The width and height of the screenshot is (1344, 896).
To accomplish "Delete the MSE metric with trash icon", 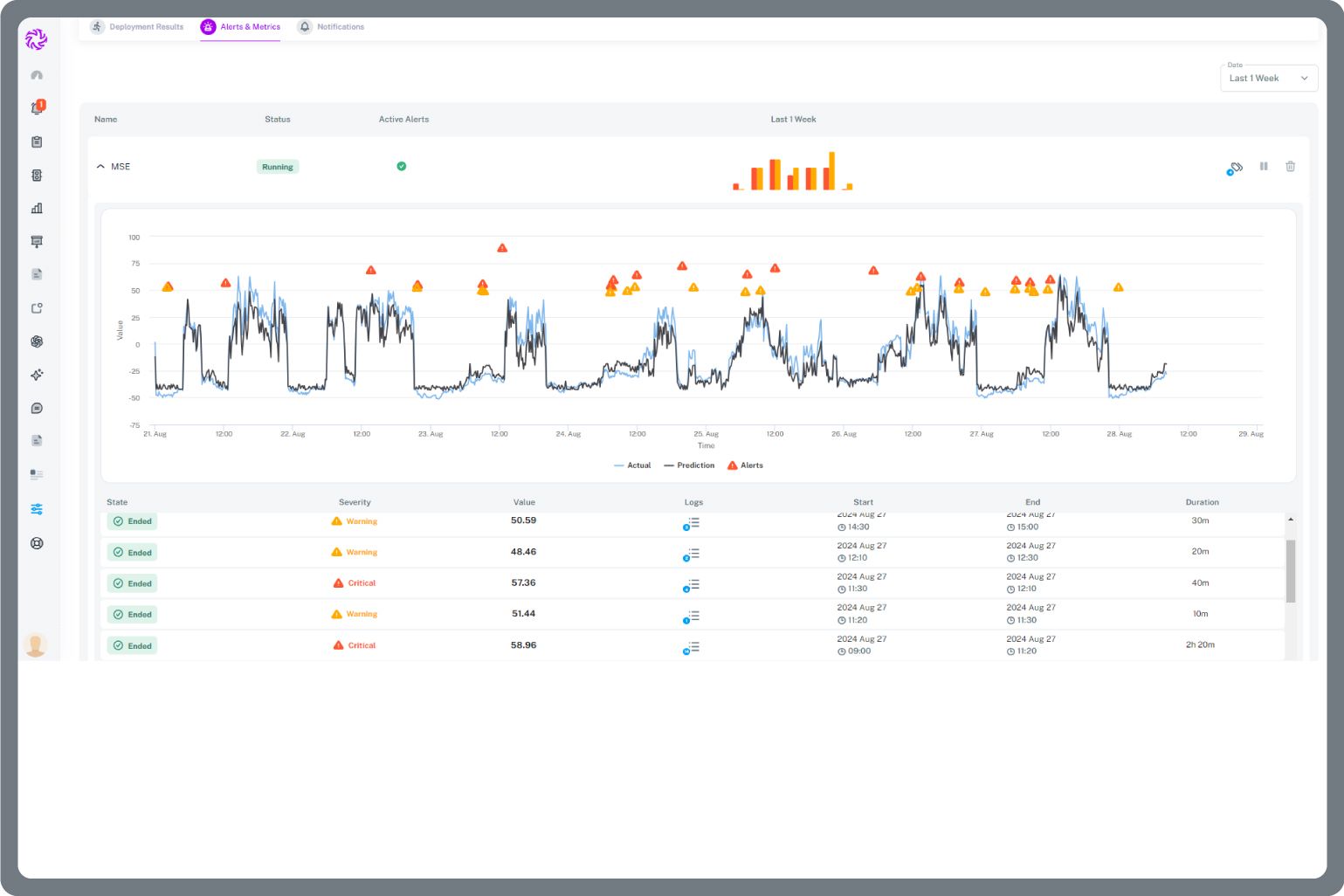I will click(x=1290, y=166).
